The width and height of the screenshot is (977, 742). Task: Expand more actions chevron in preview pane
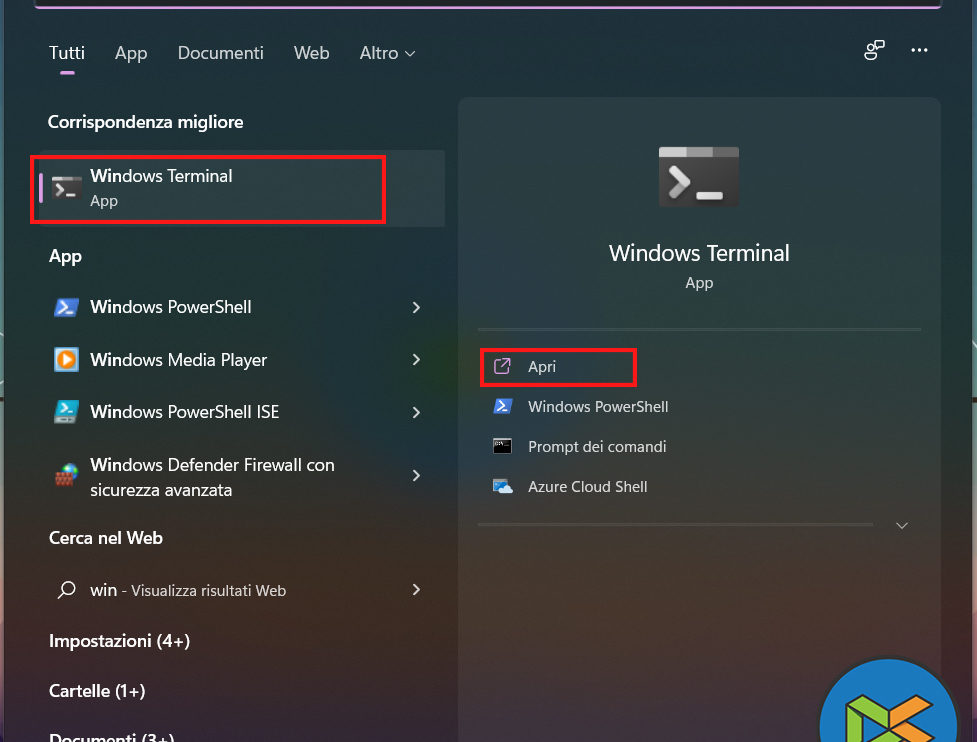coord(902,526)
